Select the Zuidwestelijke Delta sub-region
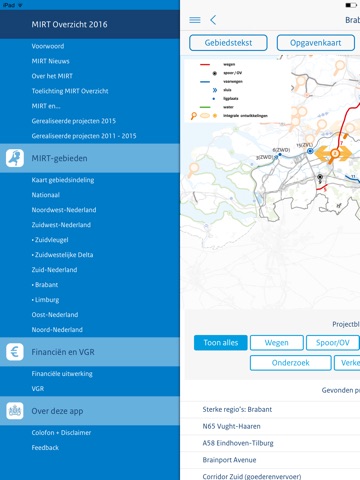 (62, 255)
